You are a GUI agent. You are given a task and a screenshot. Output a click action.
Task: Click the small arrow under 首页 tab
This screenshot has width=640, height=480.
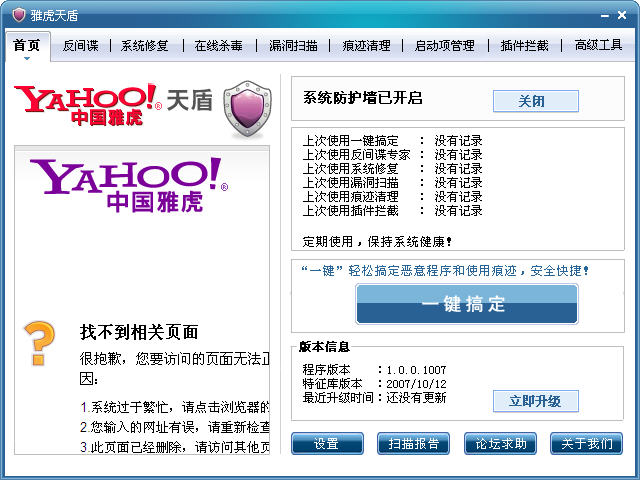[27, 59]
